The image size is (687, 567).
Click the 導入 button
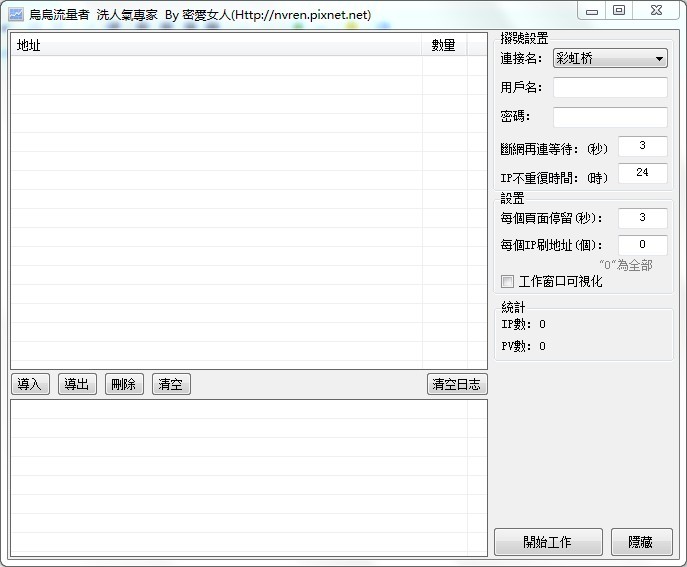(30, 384)
